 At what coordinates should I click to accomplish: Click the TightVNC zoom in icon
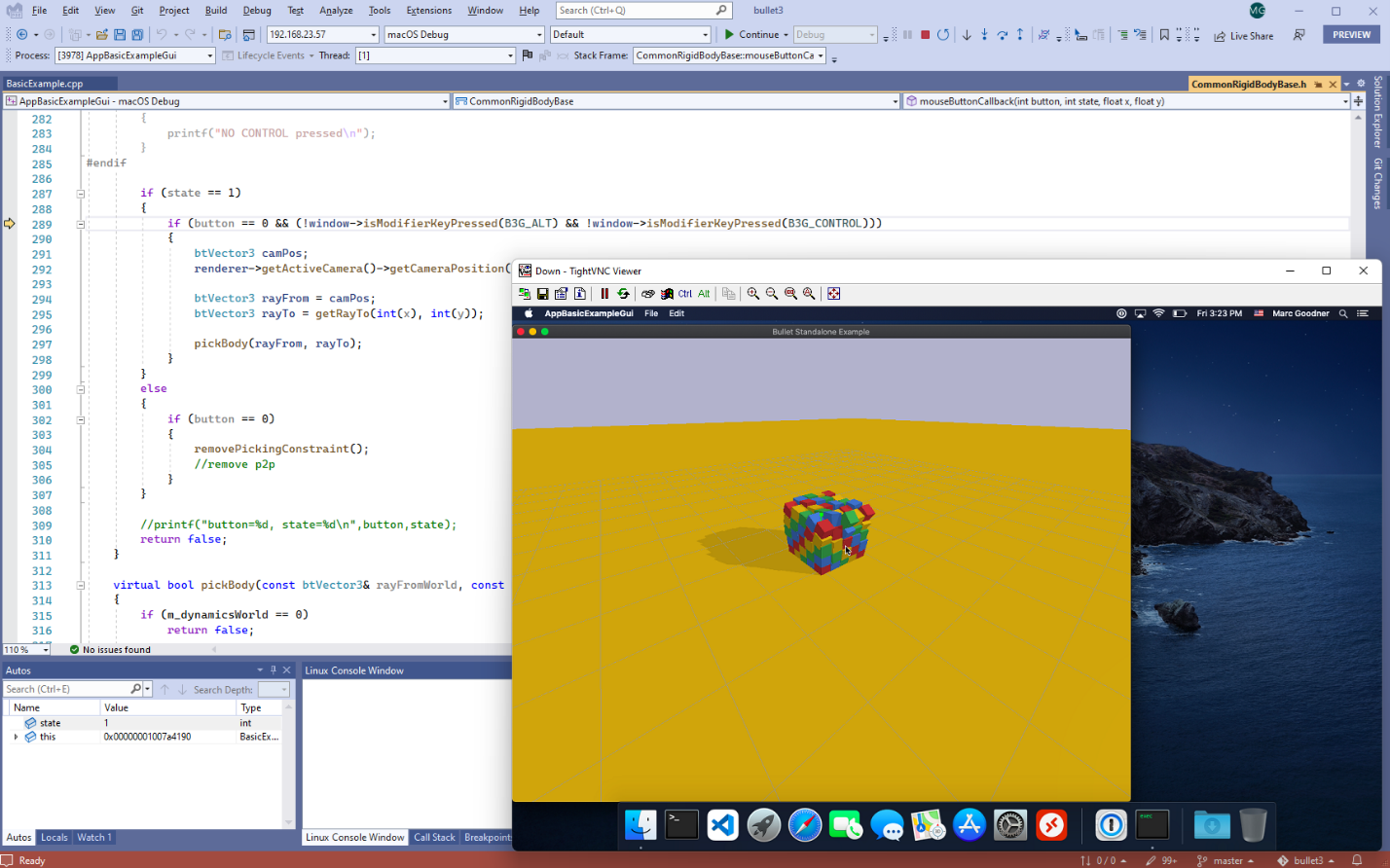tap(753, 294)
